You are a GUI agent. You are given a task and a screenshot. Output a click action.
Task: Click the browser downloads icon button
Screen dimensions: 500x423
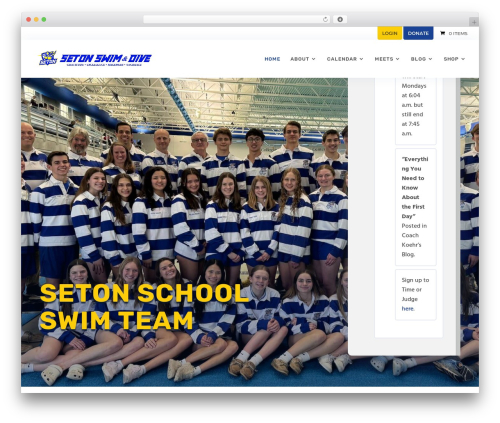point(340,19)
